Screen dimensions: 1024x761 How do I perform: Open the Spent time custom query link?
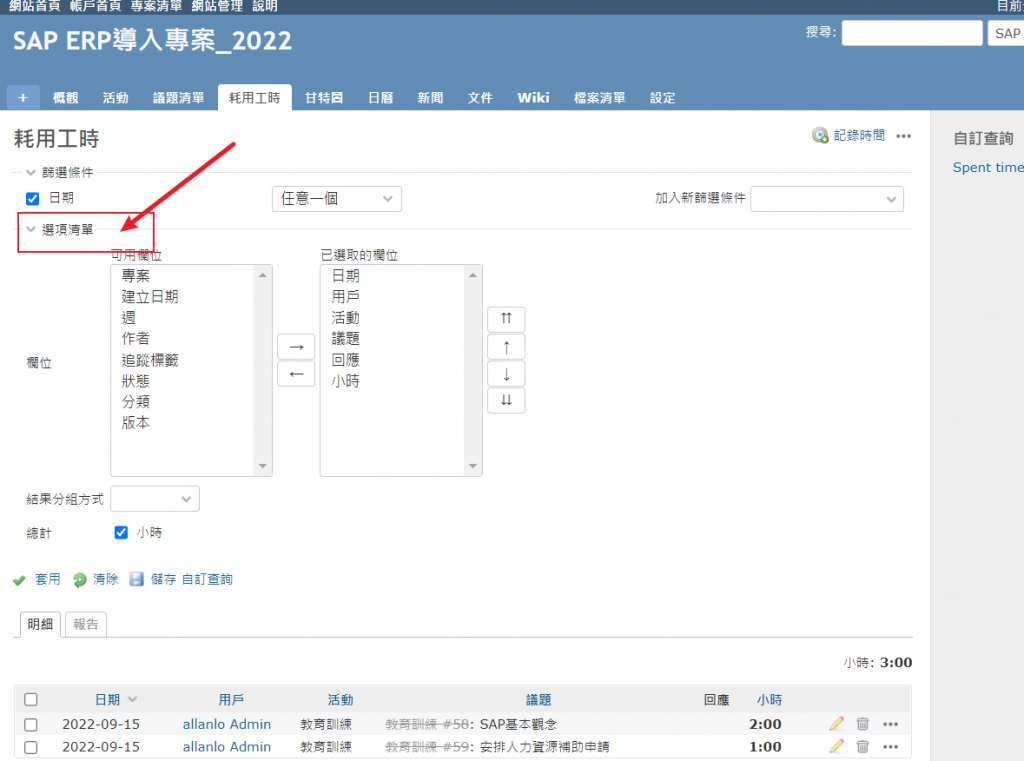(x=987, y=168)
